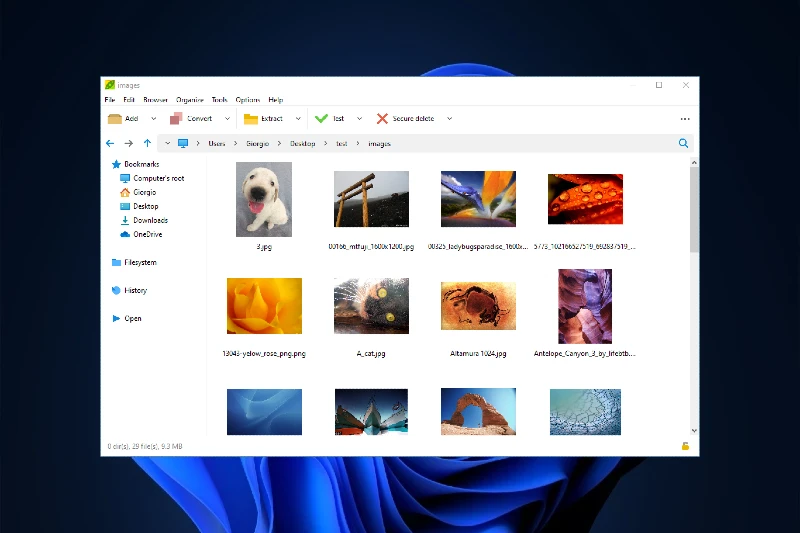Open the Edit menu

point(129,99)
